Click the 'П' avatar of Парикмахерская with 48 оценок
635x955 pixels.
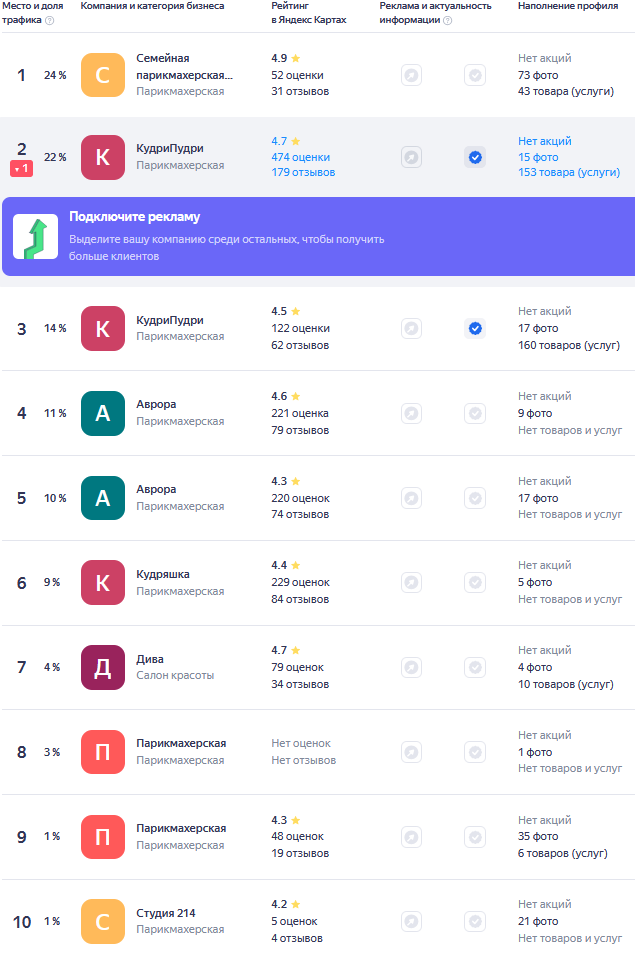(103, 837)
